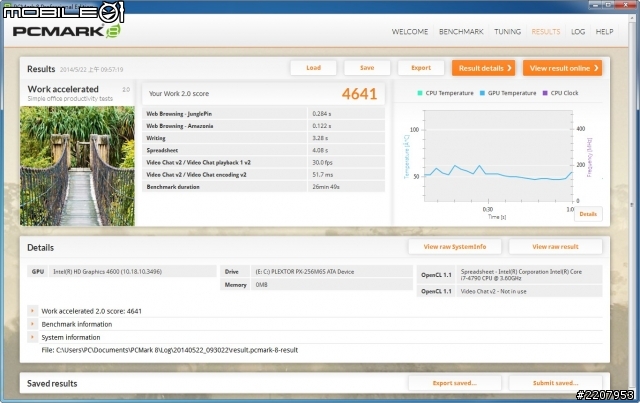This screenshot has width=640, height=403.
Task: Click the GPU Intel HD Graphics 4600 entry
Action: coord(122,272)
